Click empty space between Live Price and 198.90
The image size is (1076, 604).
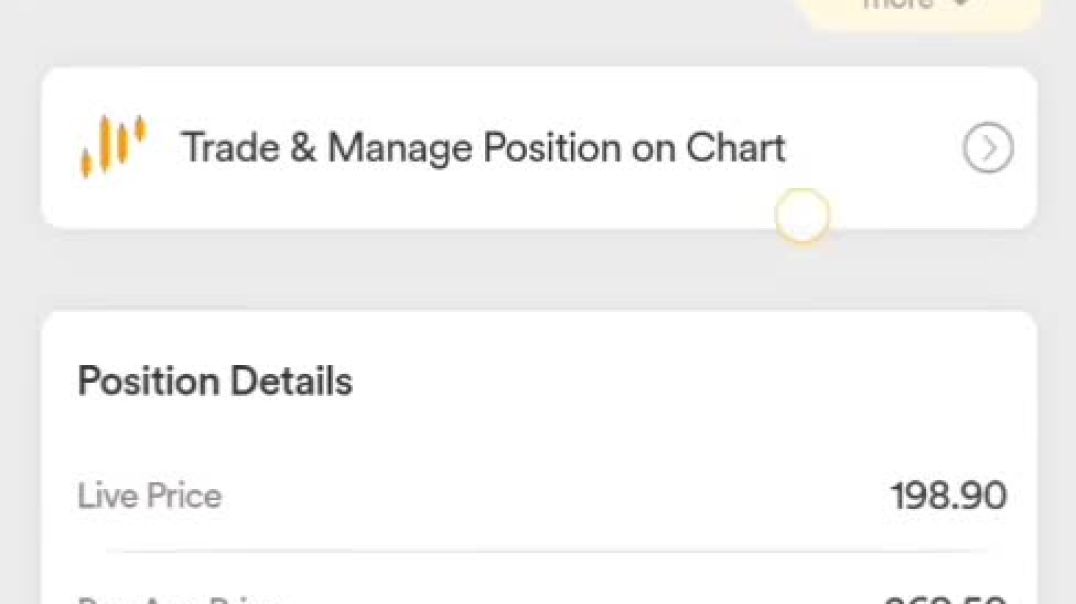pyautogui.click(x=550, y=496)
